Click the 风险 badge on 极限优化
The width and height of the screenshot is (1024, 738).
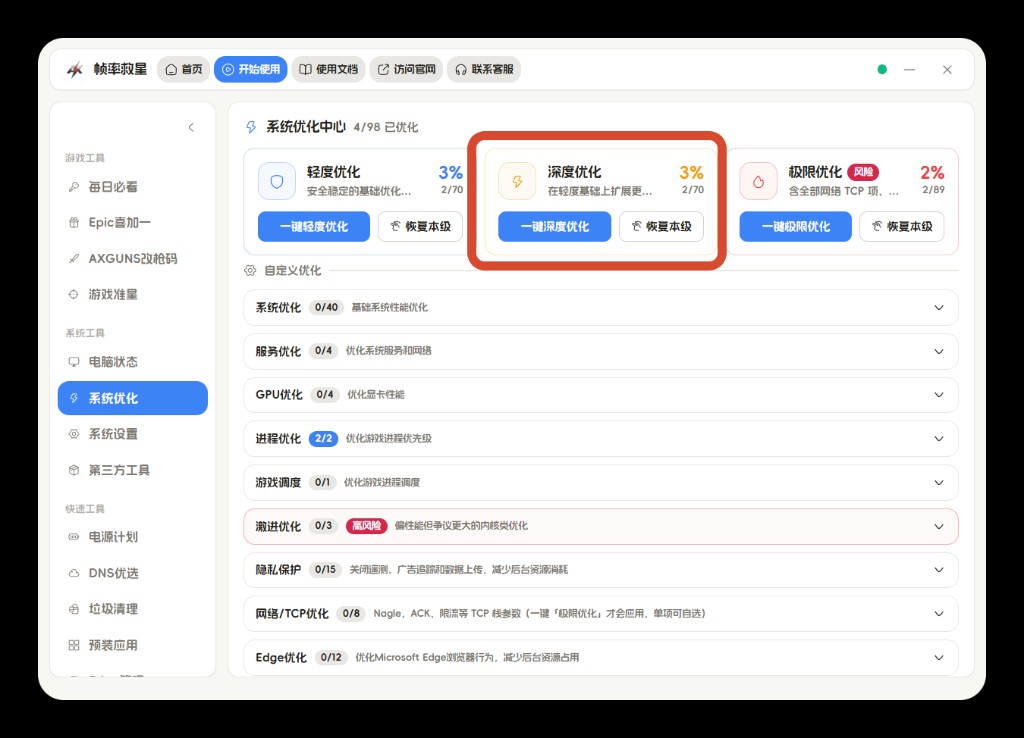click(x=863, y=172)
